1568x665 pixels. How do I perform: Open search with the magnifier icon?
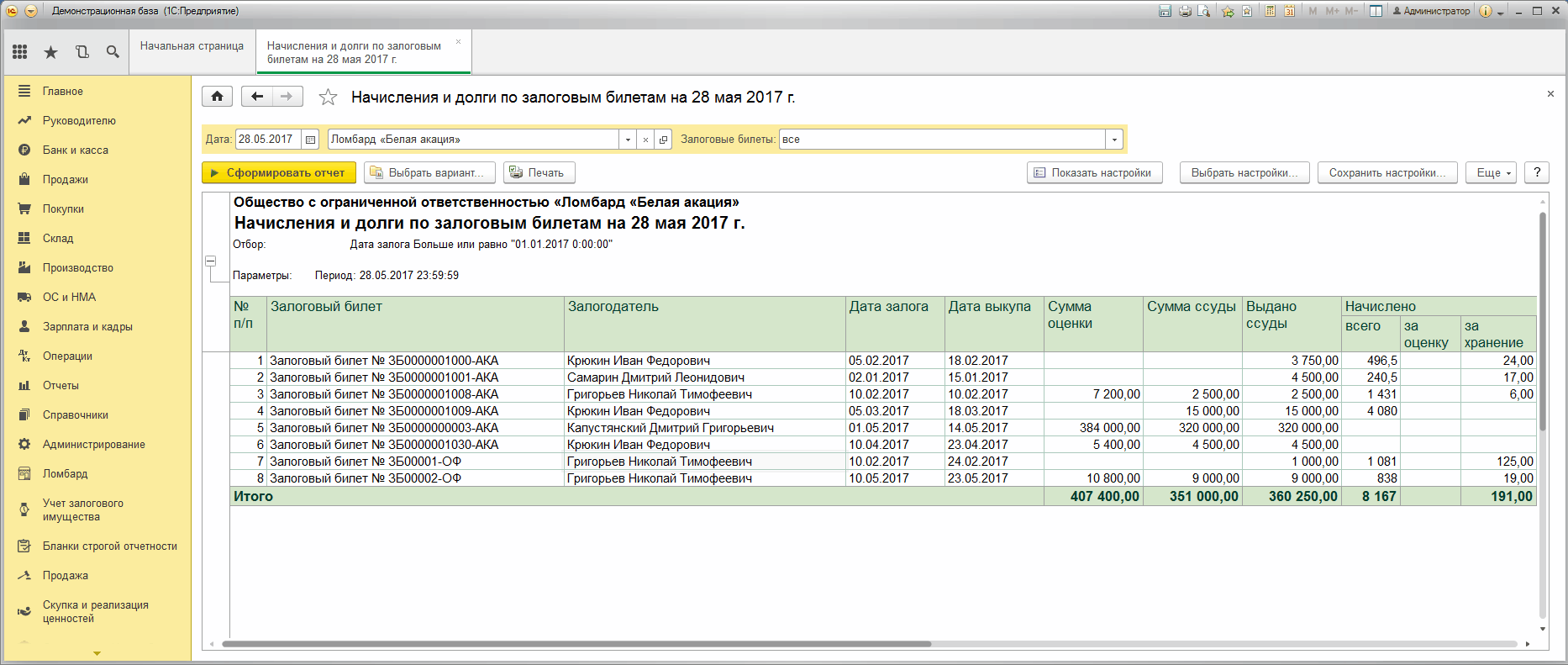coord(113,52)
